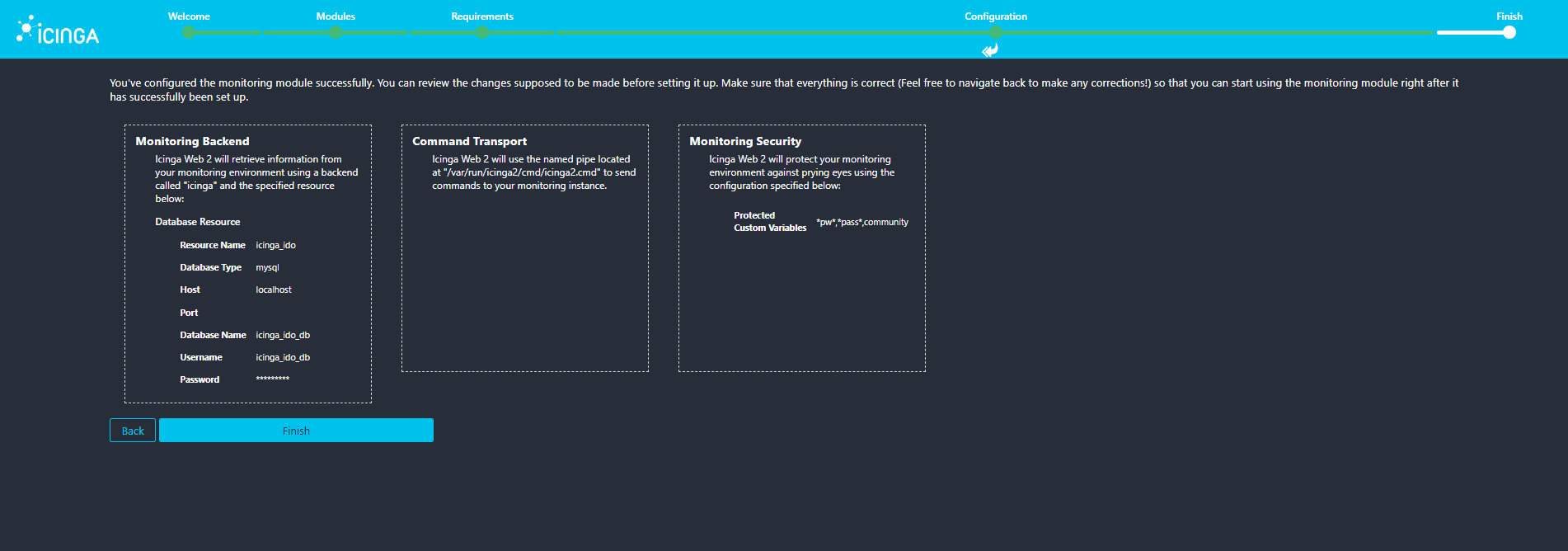Click the Command Transport heading
Viewport: 1568px width, 551px height.
tap(469, 141)
